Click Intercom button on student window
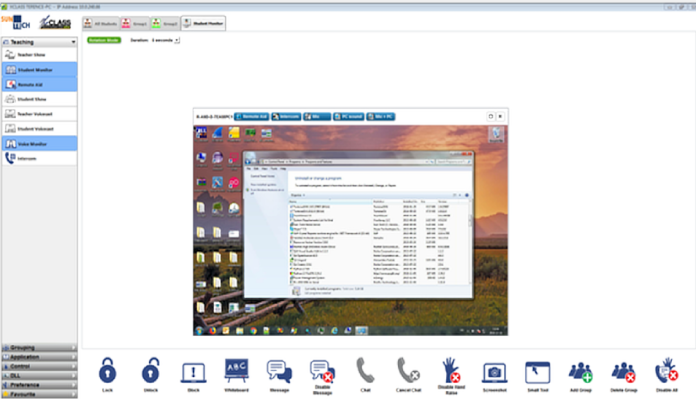 point(286,117)
